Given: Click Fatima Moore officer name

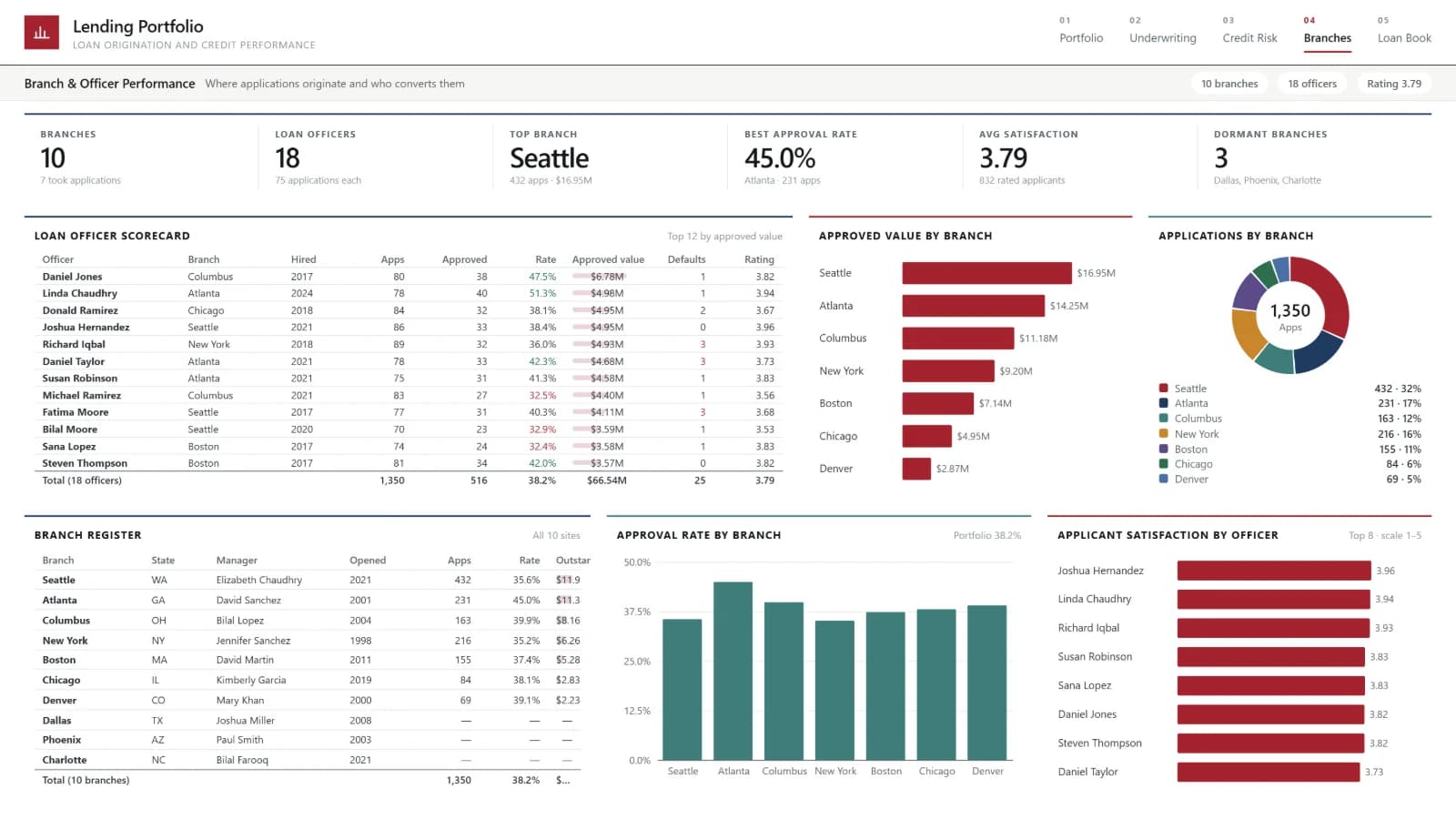Looking at the screenshot, I should click(76, 412).
